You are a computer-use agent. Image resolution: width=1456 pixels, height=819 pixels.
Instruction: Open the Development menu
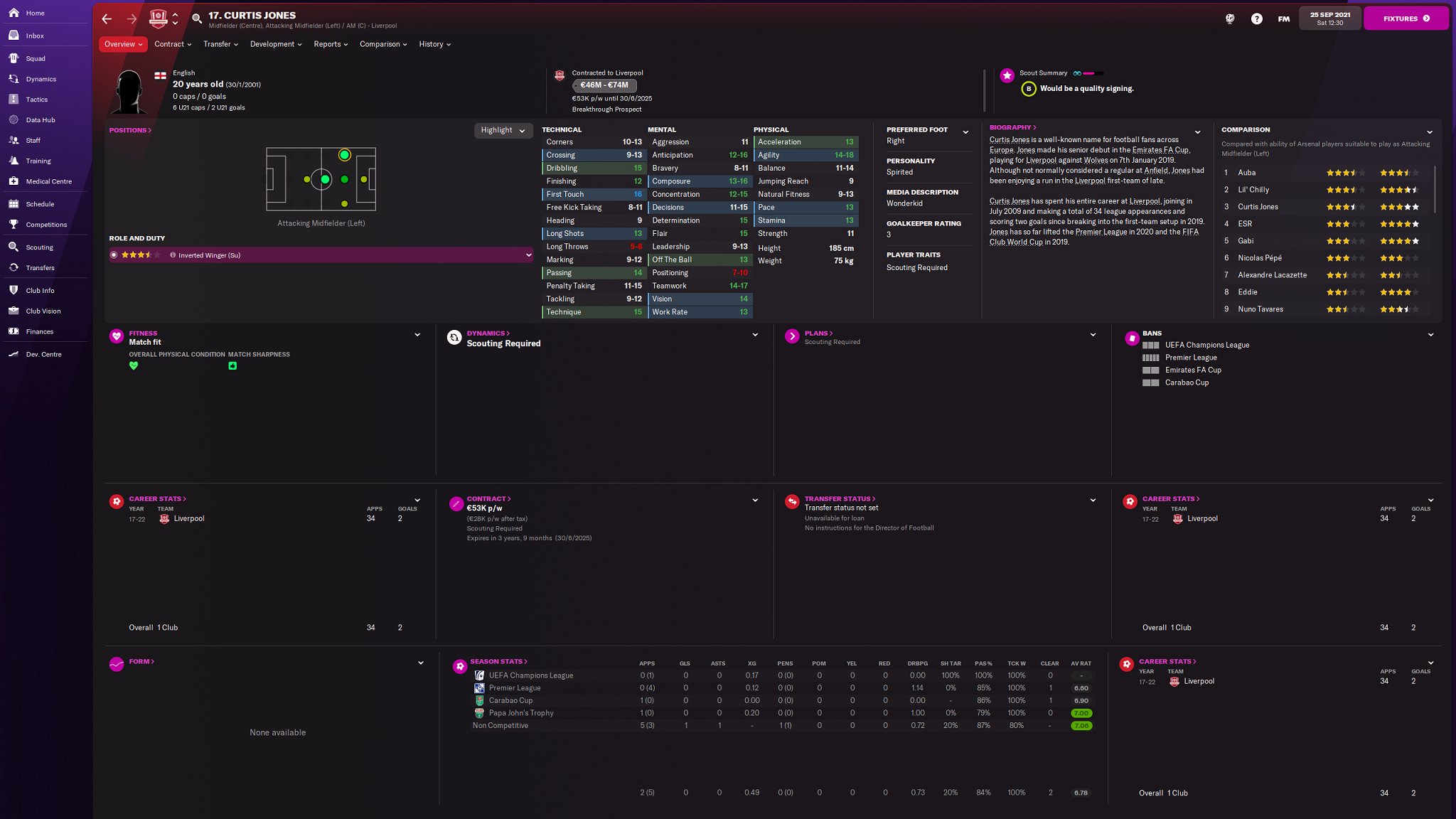point(275,44)
